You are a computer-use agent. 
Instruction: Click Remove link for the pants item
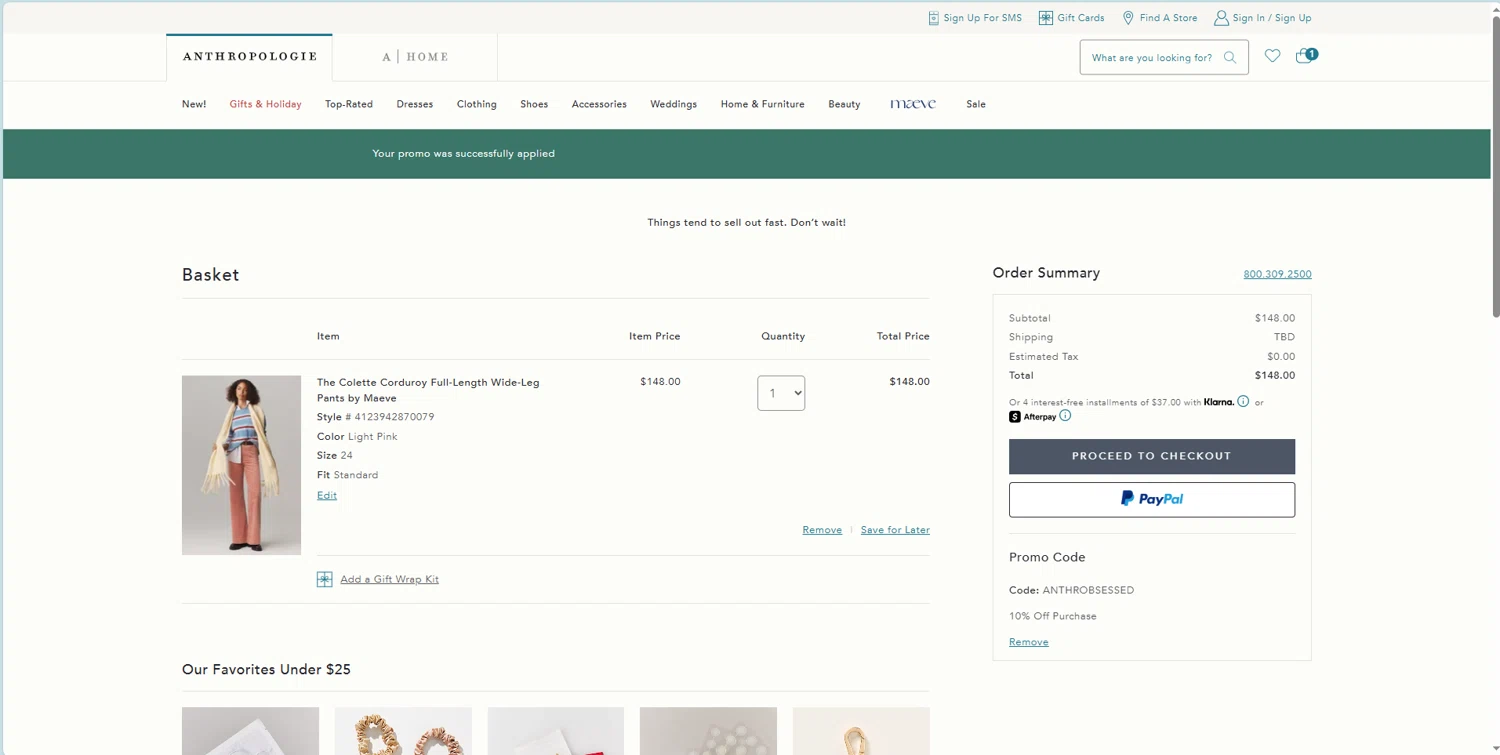point(822,530)
